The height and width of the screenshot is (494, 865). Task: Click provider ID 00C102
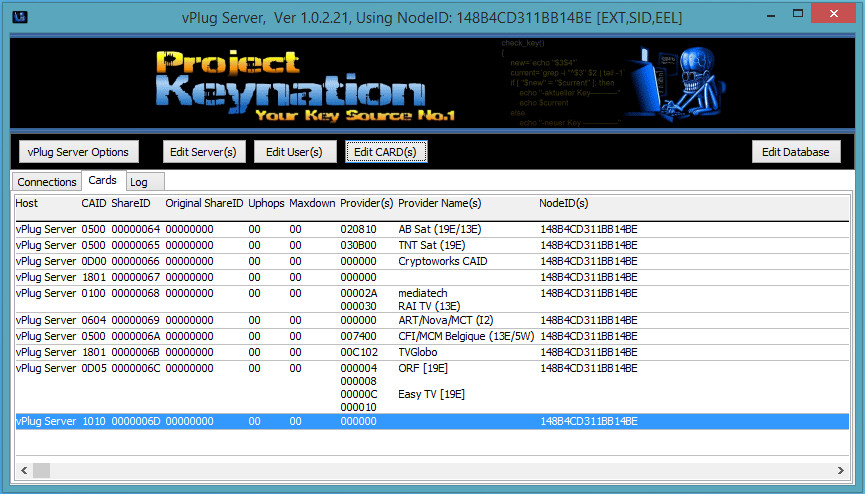click(x=359, y=352)
